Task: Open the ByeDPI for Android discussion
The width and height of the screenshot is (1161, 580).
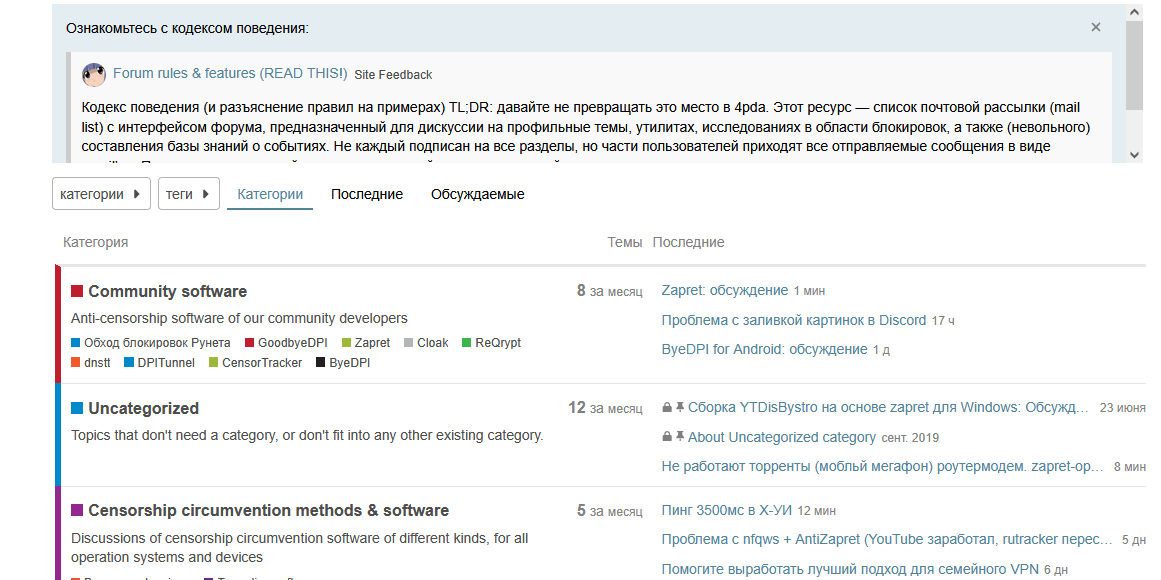Action: (764, 349)
